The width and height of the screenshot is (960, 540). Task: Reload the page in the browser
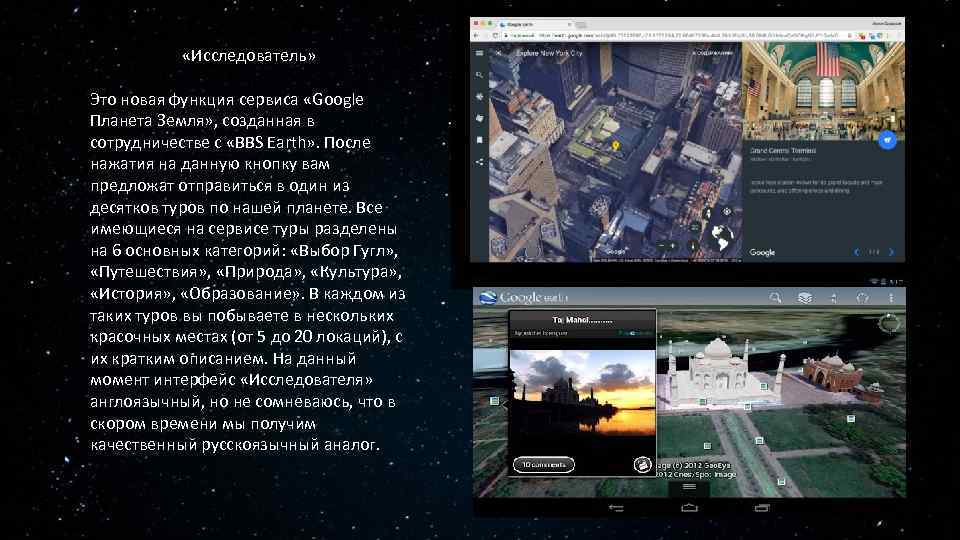click(495, 36)
